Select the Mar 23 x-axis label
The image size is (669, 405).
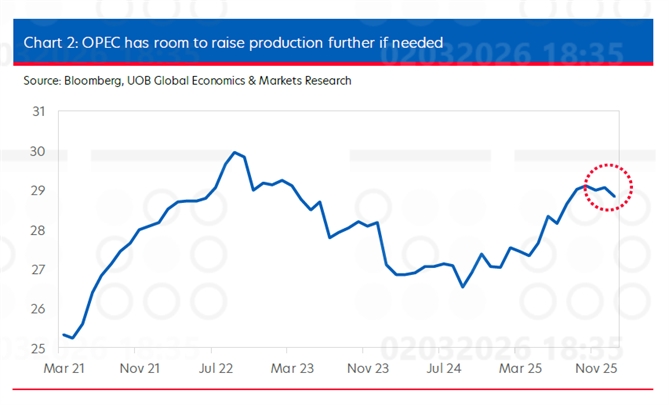coord(302,367)
